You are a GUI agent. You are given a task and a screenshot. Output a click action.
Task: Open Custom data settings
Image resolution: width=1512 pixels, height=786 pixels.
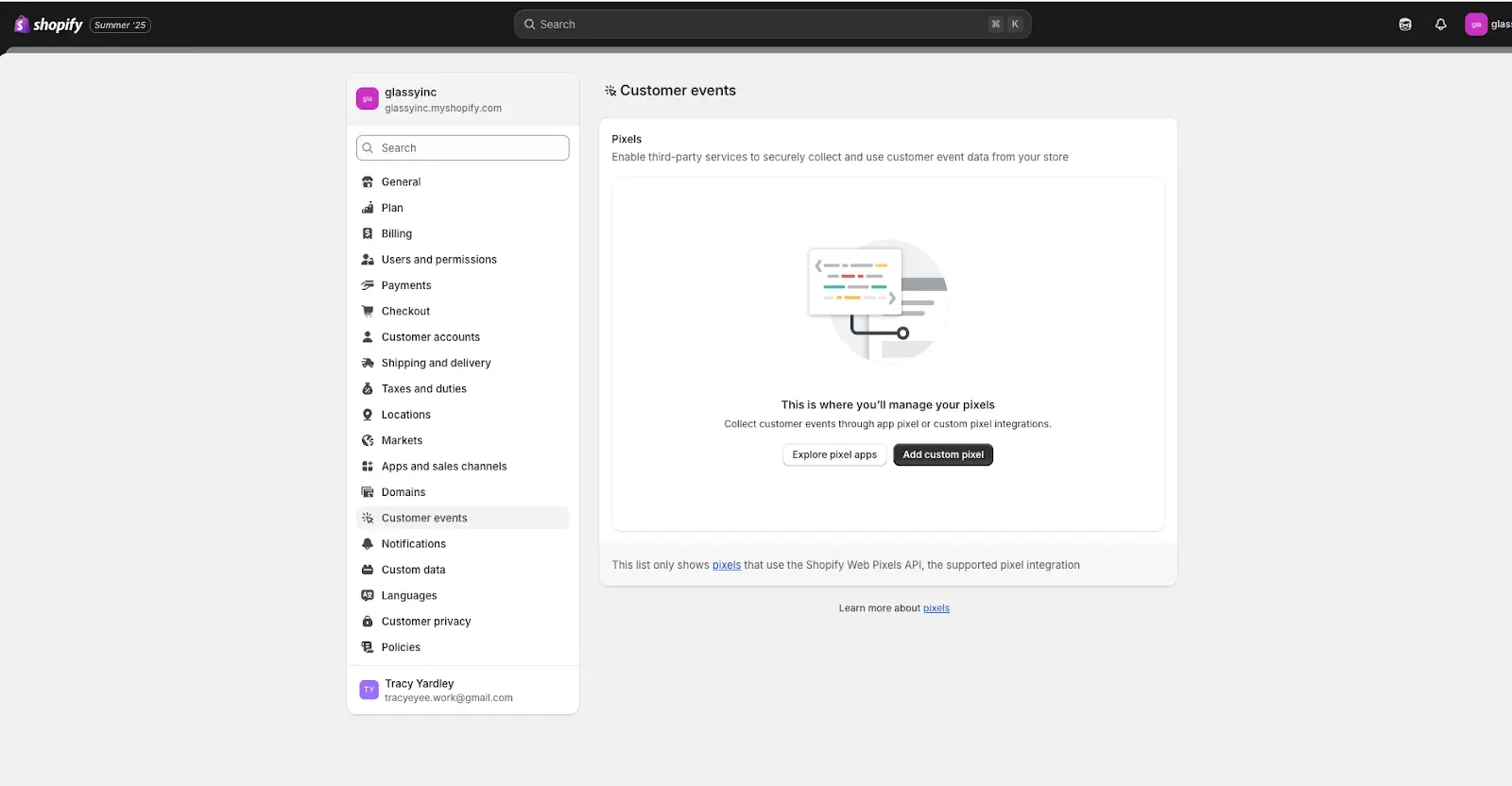463,570
